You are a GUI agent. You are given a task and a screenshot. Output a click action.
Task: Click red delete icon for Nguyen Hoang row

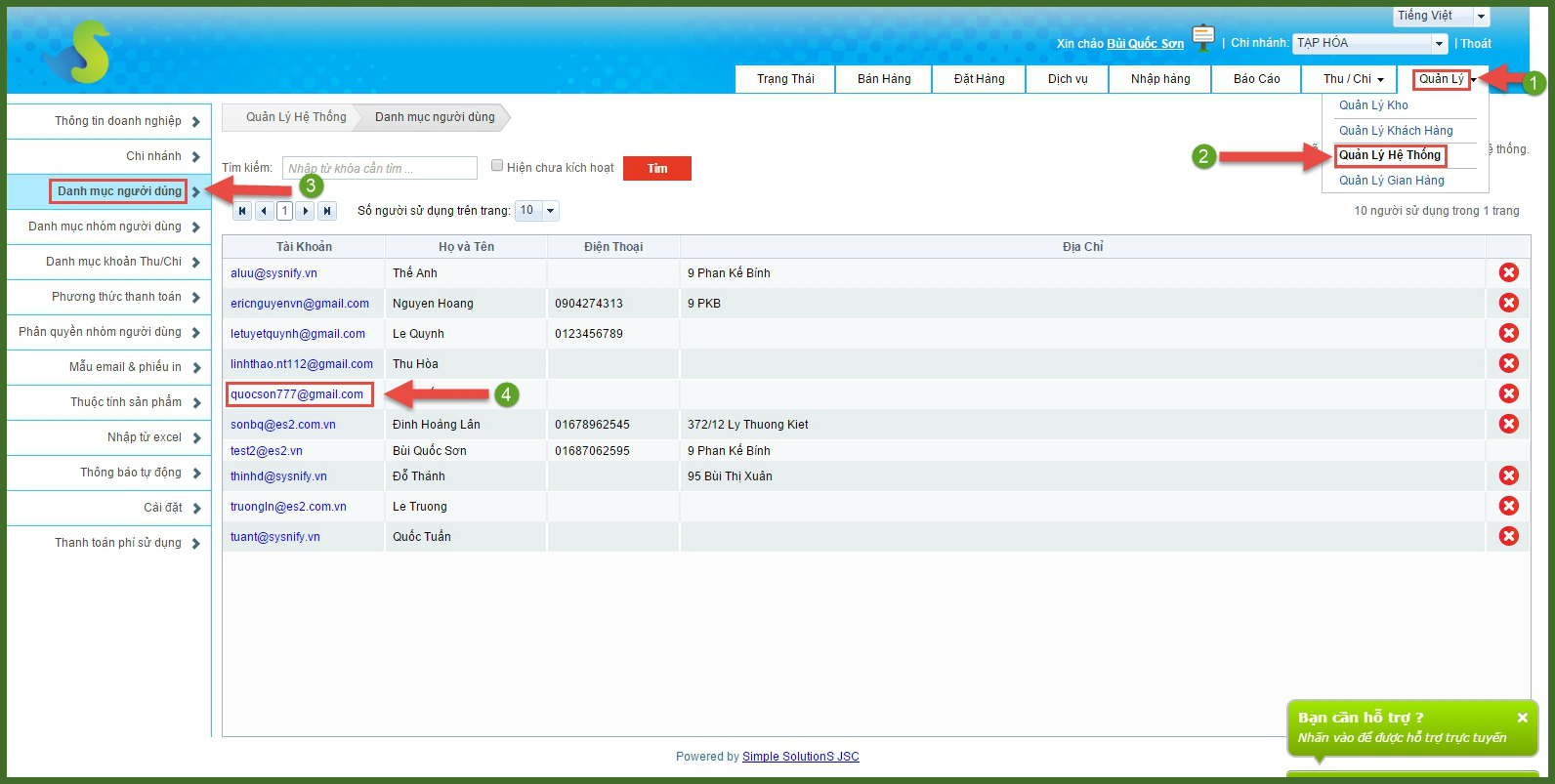(1508, 304)
